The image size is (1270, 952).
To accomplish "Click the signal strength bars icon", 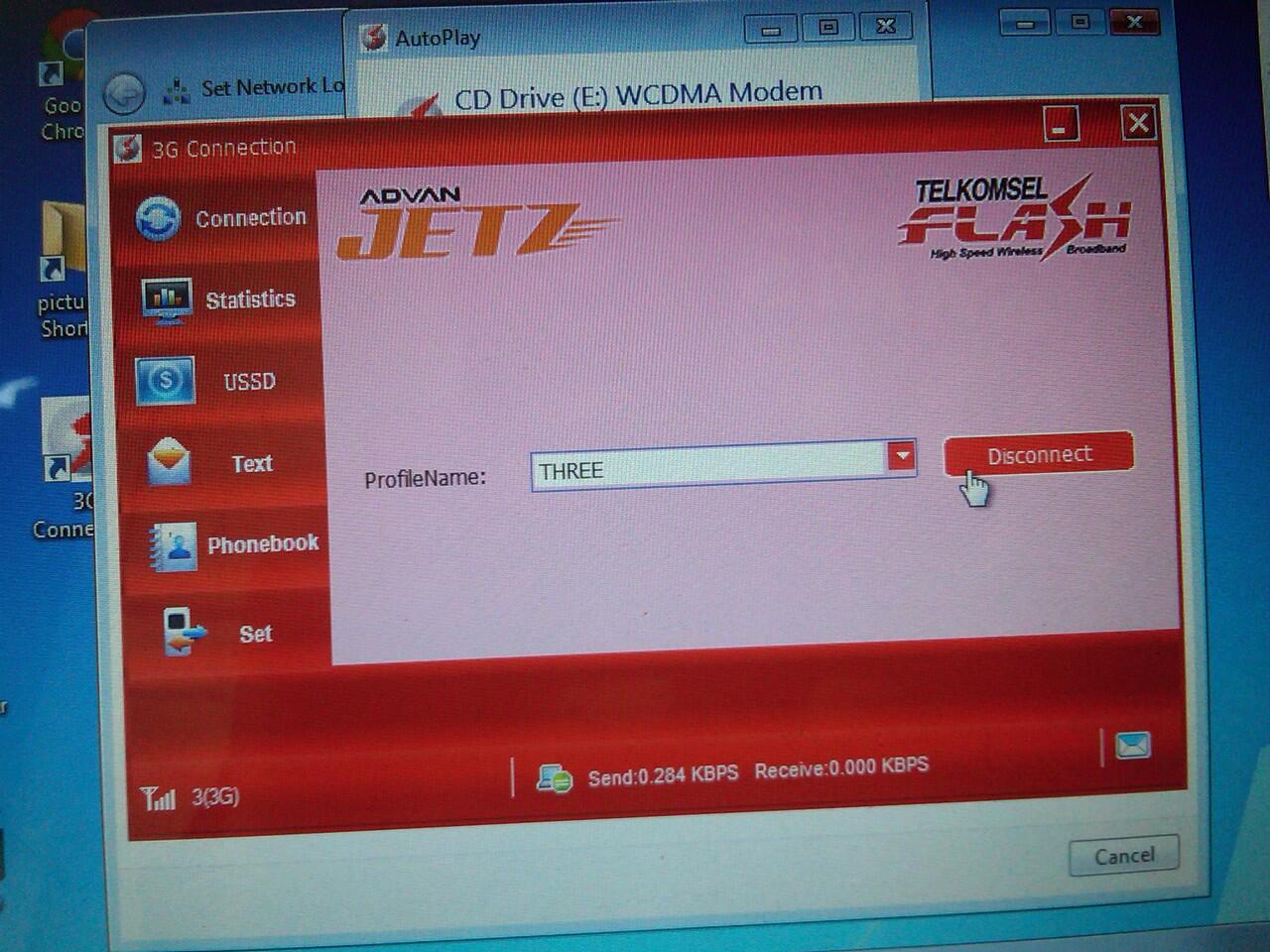I will coord(158,797).
